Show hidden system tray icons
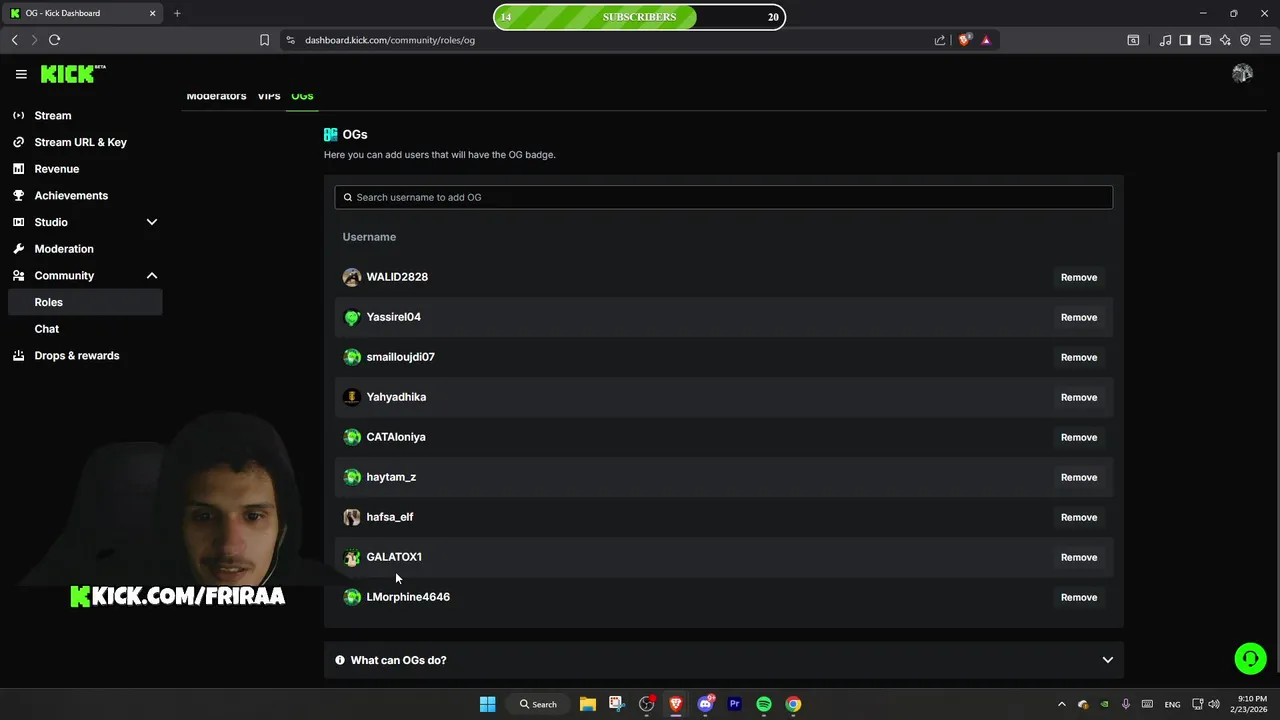Screen dimensions: 1280x720 (x=1061, y=704)
